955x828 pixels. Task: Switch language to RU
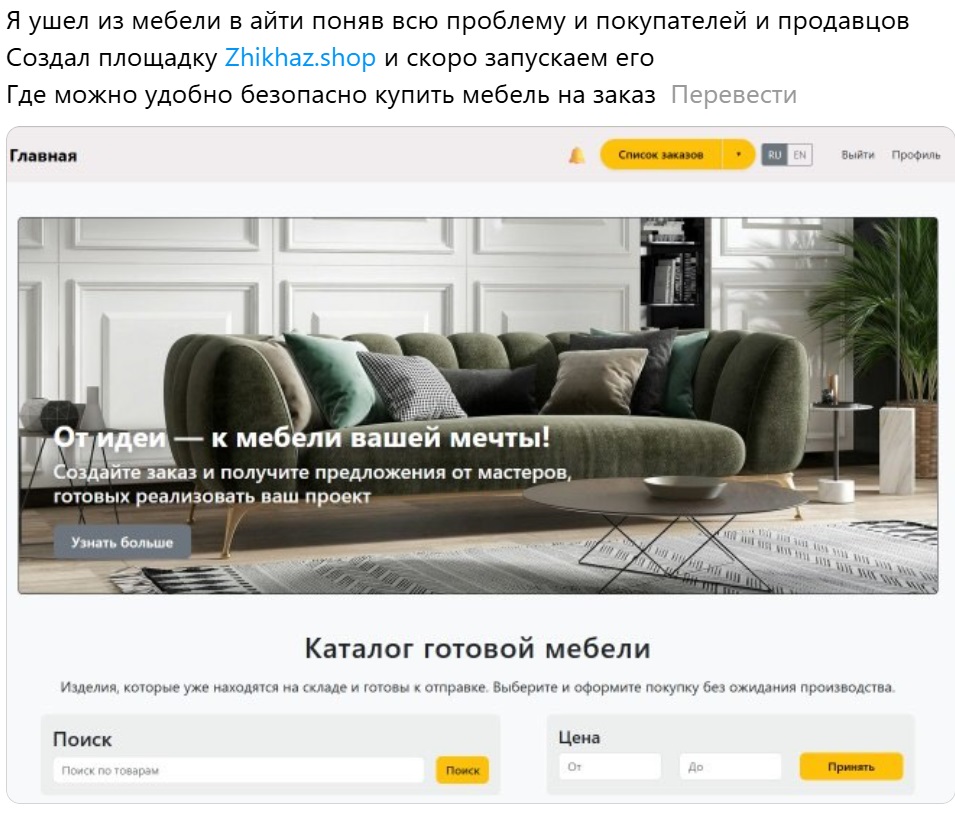point(774,155)
